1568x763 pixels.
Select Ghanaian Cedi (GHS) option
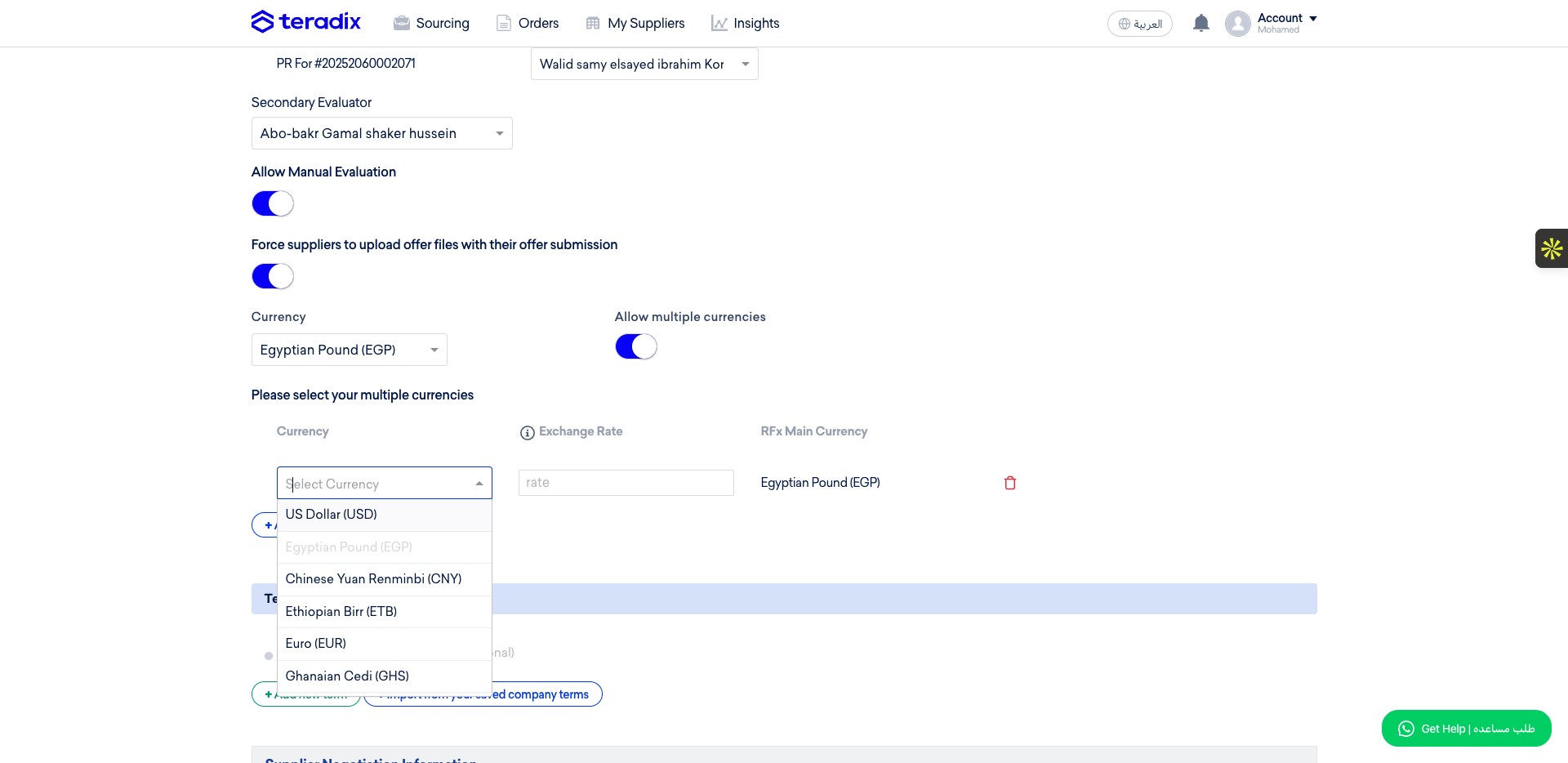(x=385, y=676)
